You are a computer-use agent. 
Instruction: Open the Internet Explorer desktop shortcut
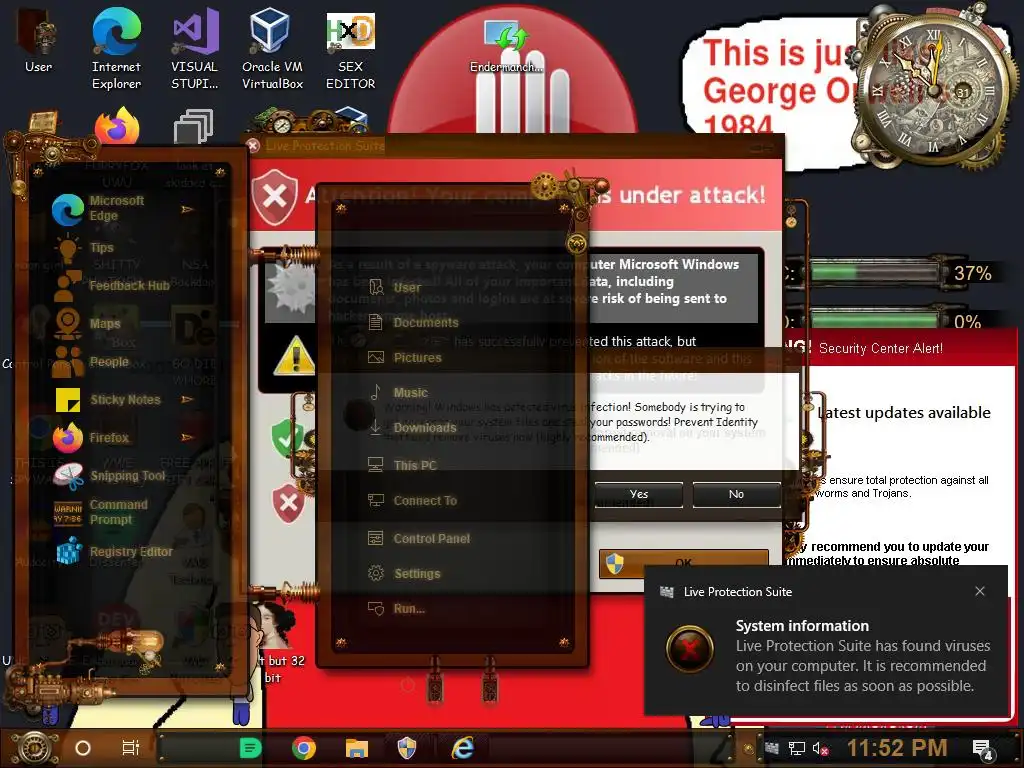(116, 48)
